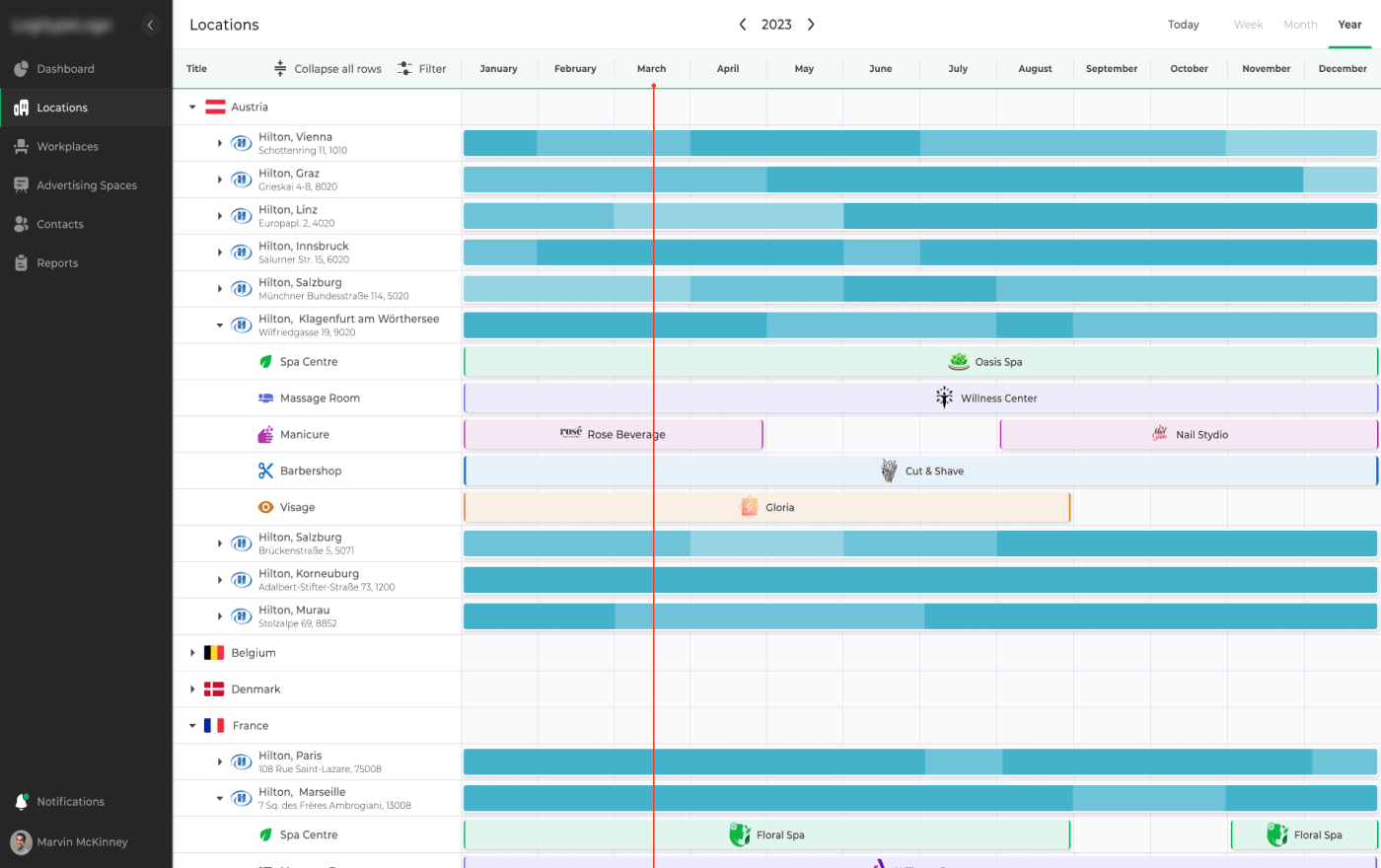The image size is (1381, 868).
Task: Click the Today button
Action: click(1183, 24)
